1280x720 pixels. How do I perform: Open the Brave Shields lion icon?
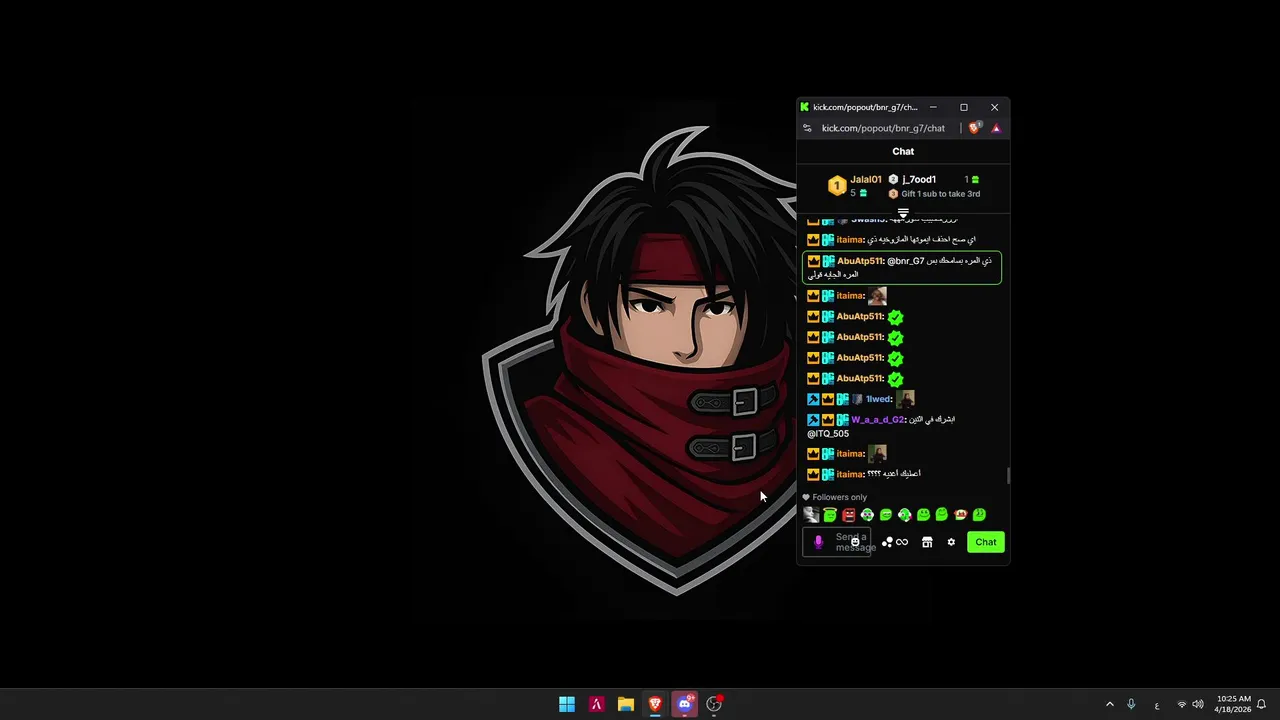point(975,128)
